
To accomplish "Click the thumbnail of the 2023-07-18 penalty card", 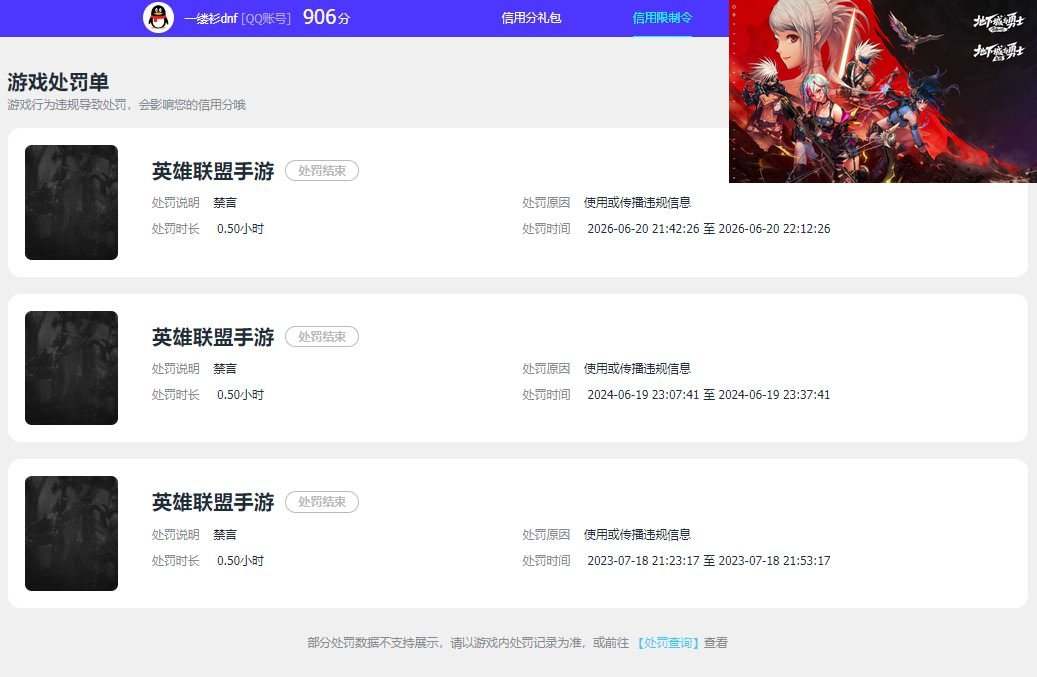I will (x=71, y=533).
